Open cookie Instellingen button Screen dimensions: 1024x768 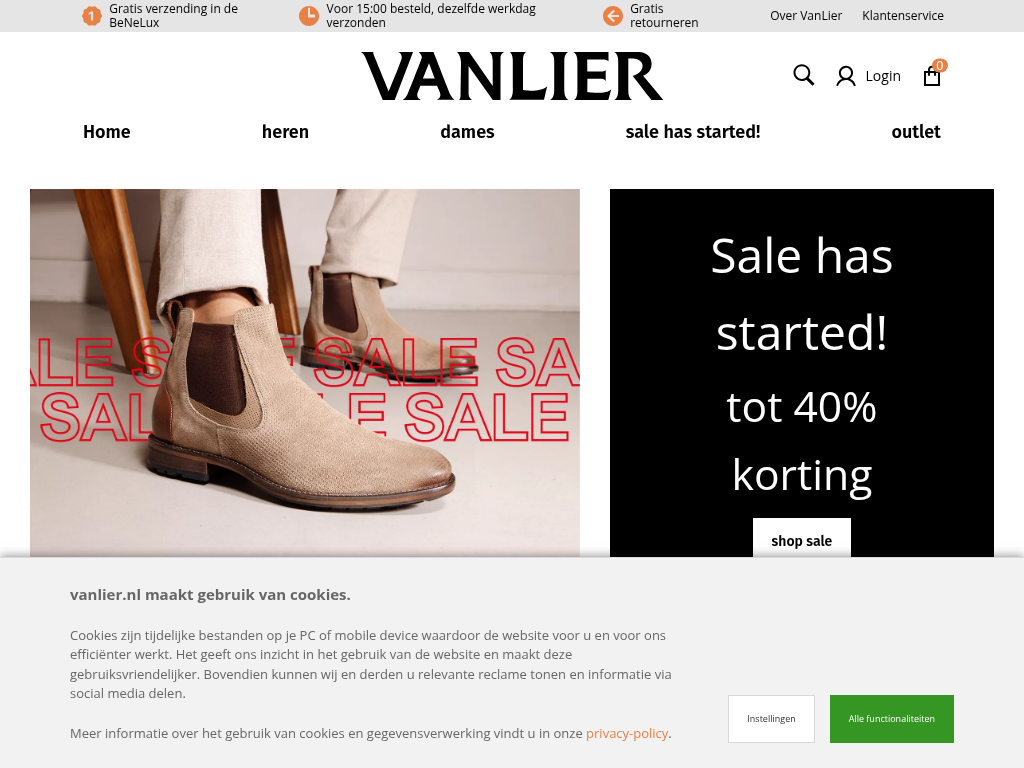click(x=771, y=719)
